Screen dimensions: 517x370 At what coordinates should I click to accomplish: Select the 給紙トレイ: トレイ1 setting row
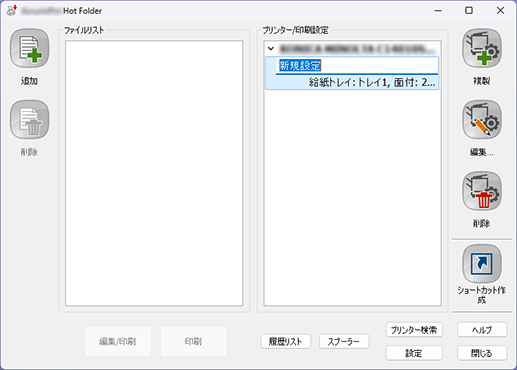[x=352, y=82]
